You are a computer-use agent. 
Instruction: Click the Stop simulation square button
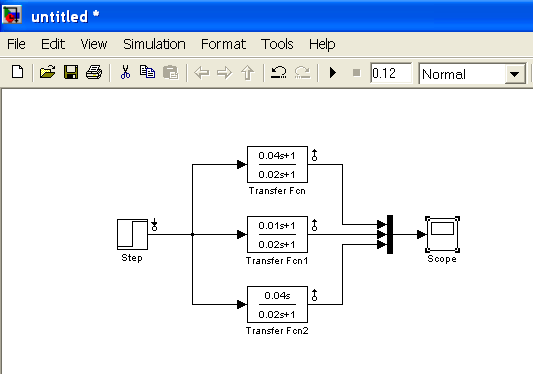(356, 72)
